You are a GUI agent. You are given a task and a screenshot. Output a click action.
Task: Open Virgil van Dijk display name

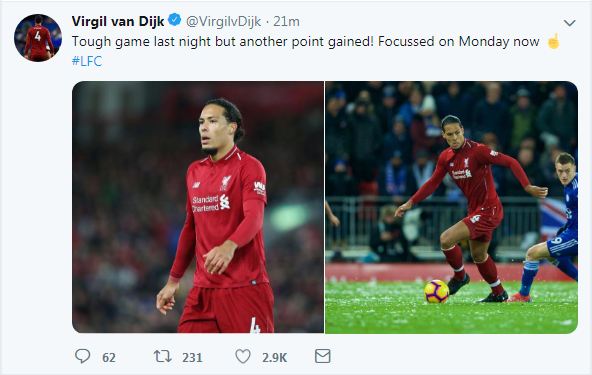(x=118, y=21)
